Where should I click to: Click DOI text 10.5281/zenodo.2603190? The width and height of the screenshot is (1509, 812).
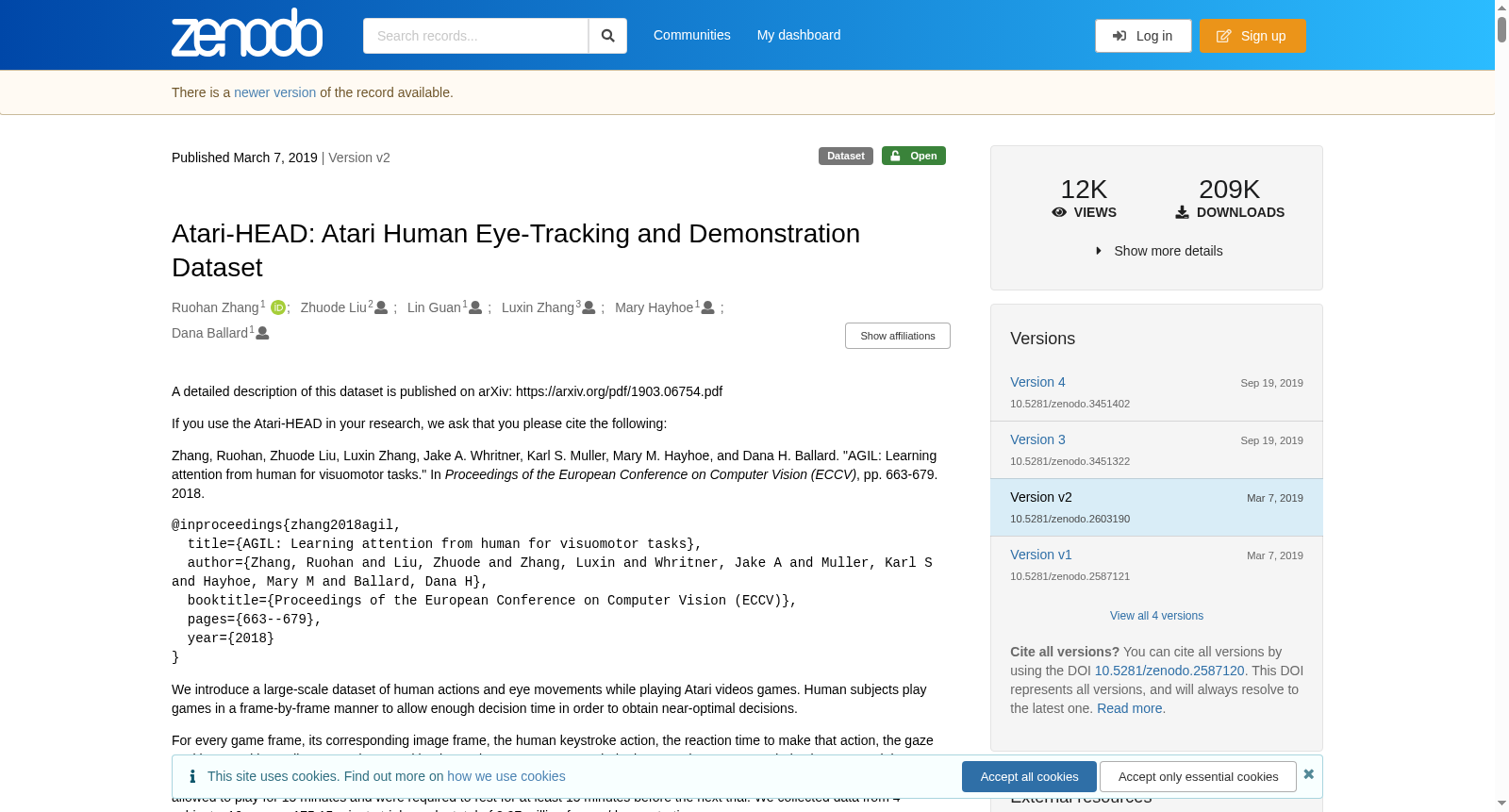[x=1070, y=519]
